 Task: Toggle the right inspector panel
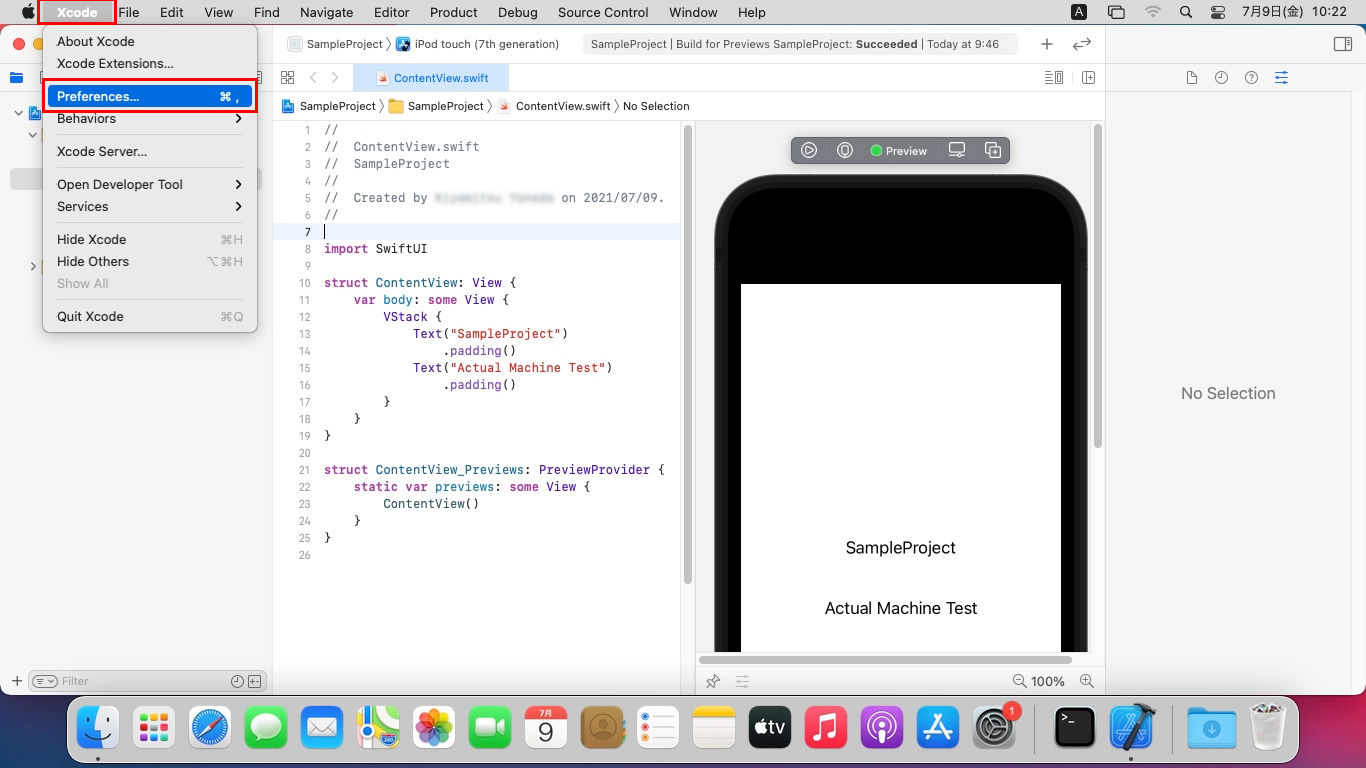coord(1343,44)
